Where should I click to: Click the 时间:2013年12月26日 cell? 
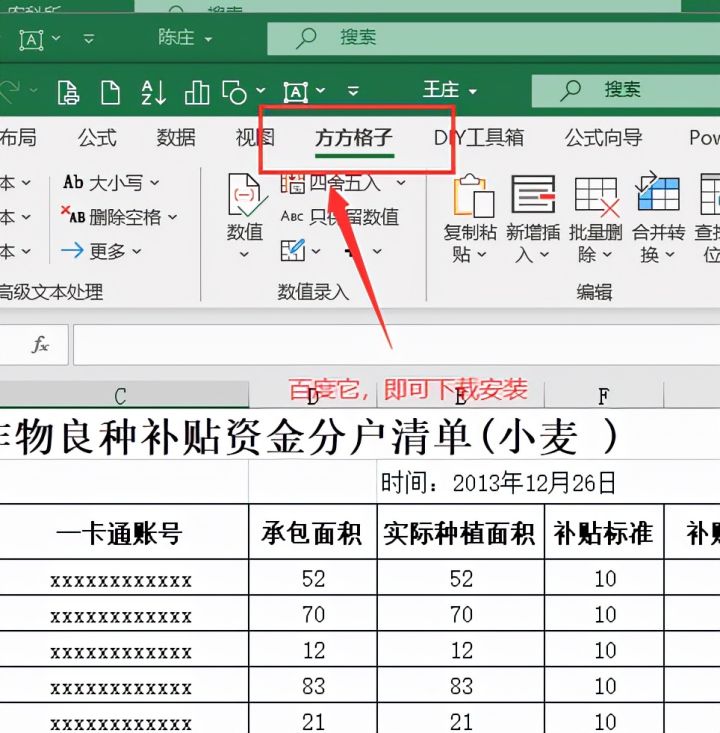click(x=498, y=483)
